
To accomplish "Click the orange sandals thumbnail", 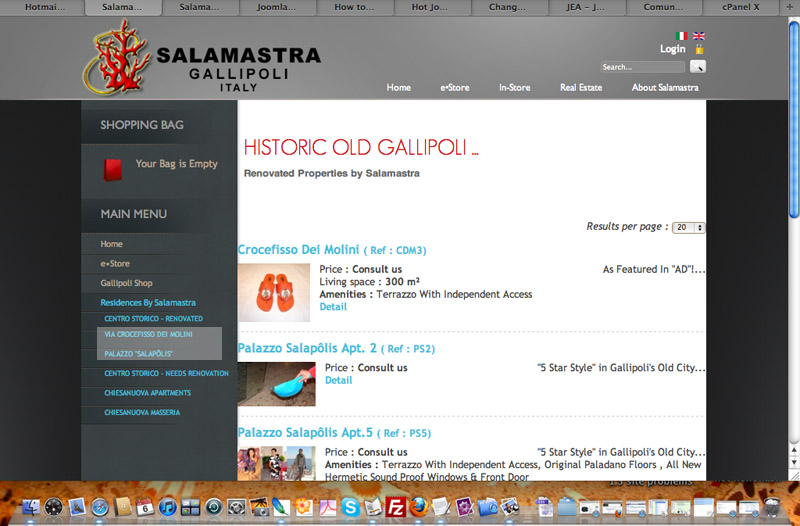I will click(x=274, y=292).
